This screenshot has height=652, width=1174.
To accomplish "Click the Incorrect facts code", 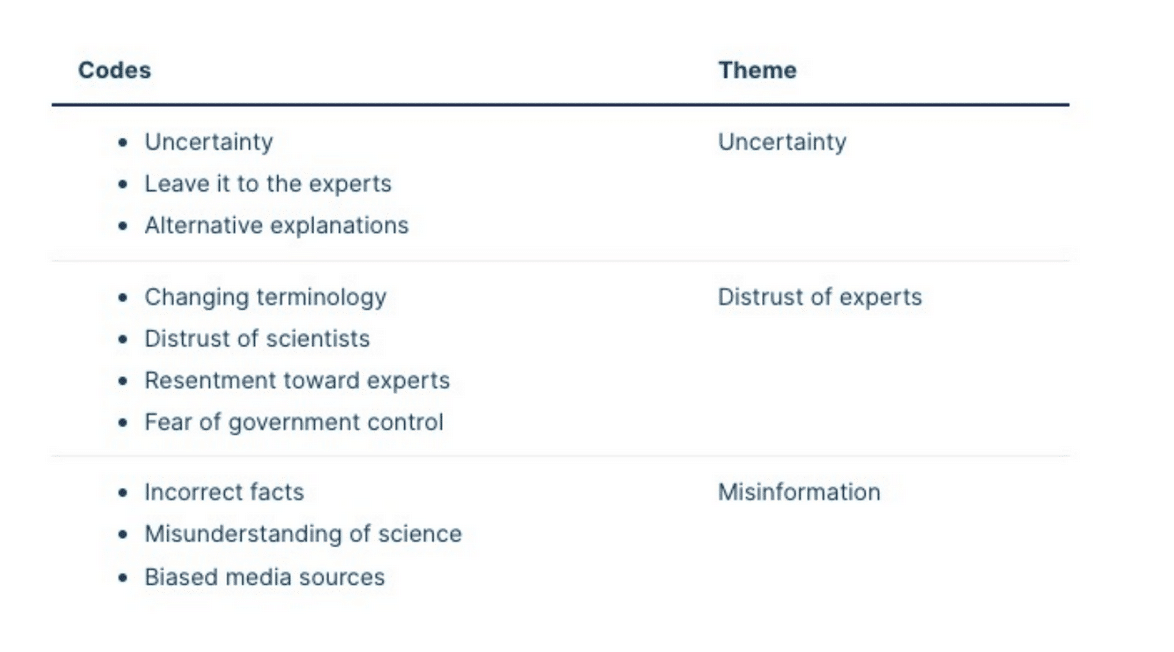I will pos(225,493).
